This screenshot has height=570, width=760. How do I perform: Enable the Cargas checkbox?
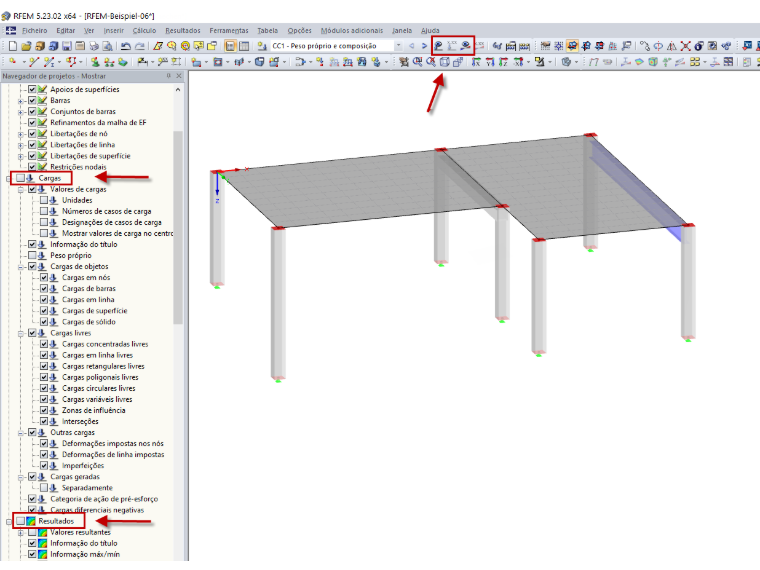(x=20, y=178)
